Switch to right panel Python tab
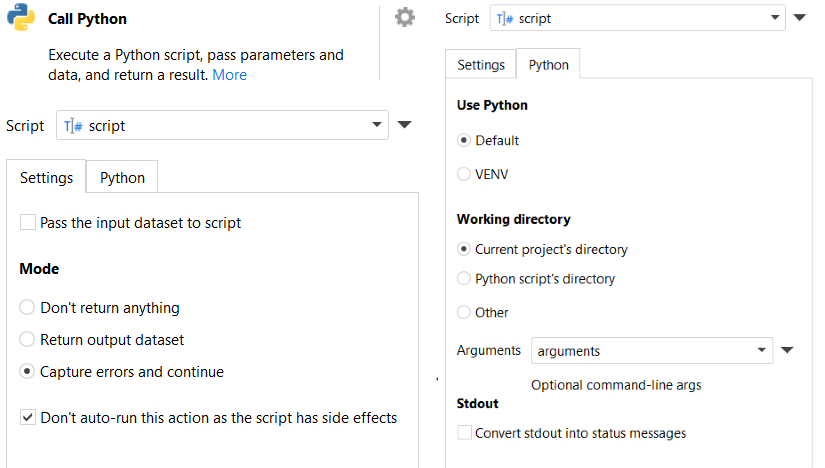 (x=548, y=65)
